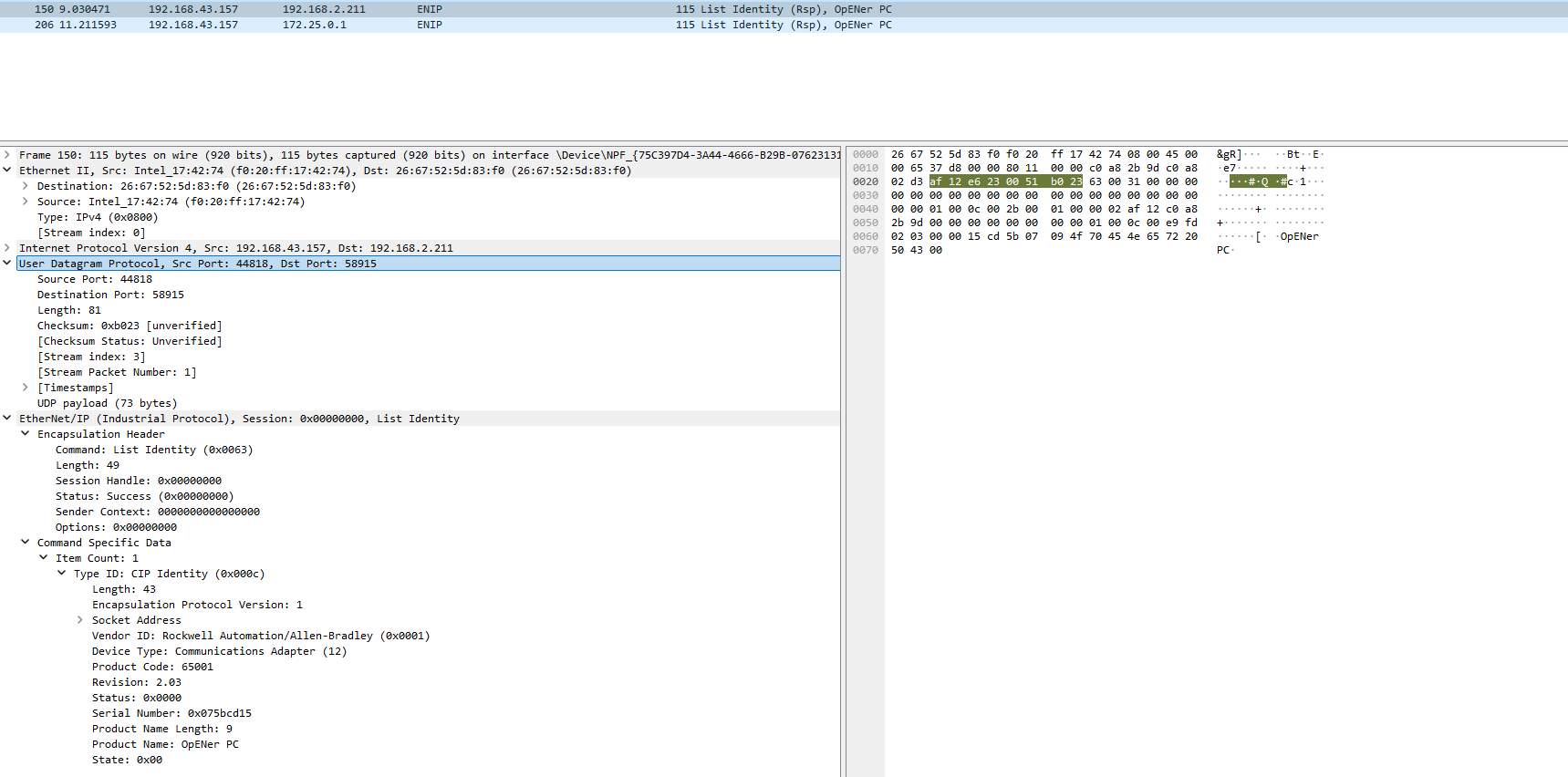Click the hex row at offset 0070
The height and width of the screenshot is (777, 1568).
click(917, 250)
